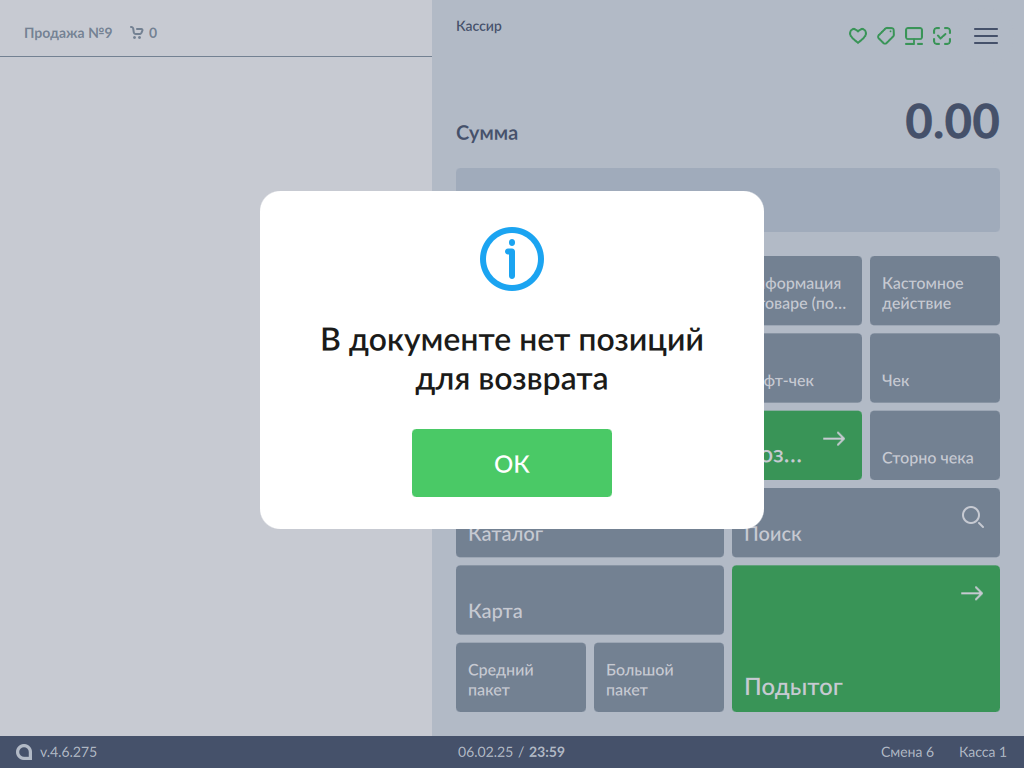This screenshot has width=1024, height=768.
Task: Open the hamburger menu
Action: (x=986, y=36)
